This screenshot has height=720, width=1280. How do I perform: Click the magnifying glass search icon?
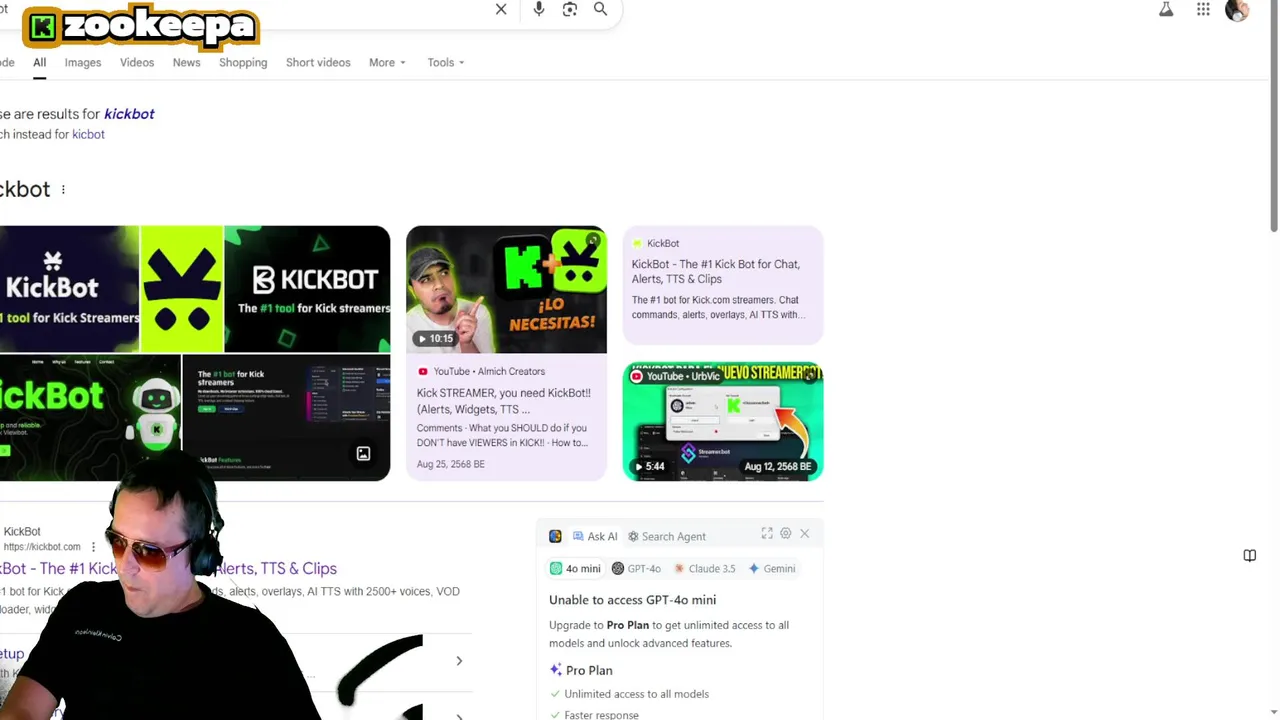coord(600,9)
